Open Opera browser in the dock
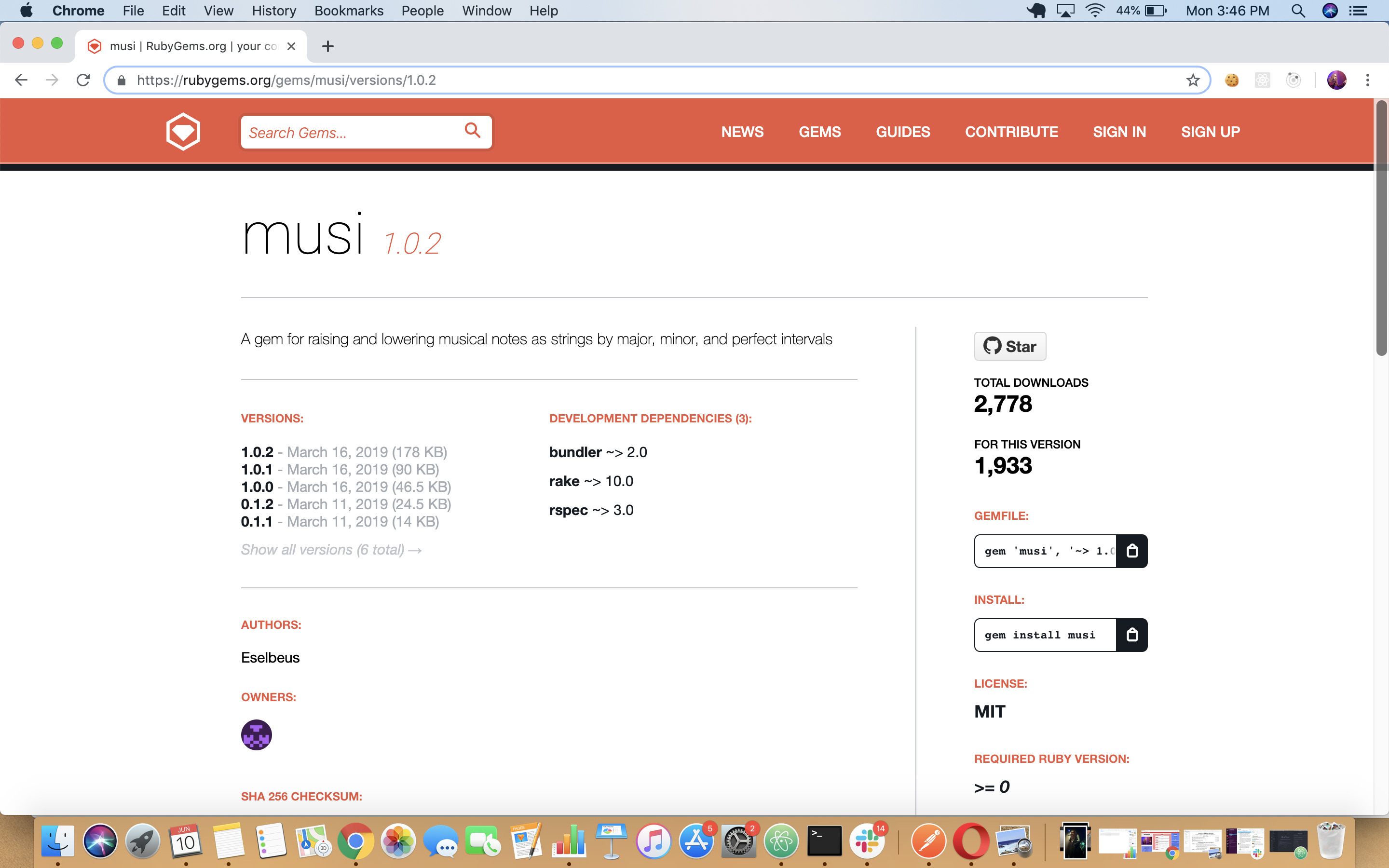 (x=971, y=841)
